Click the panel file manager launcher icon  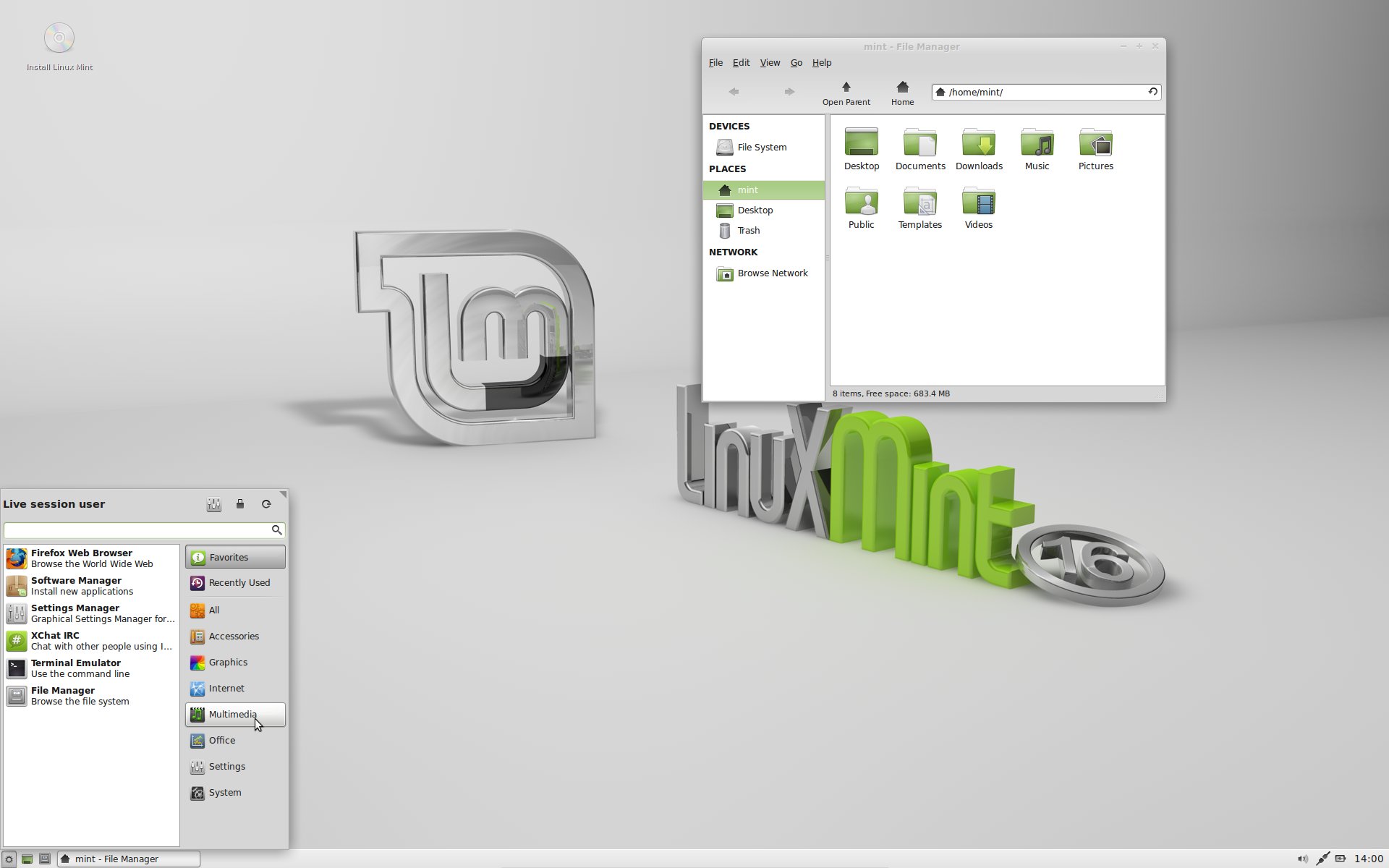point(45,859)
